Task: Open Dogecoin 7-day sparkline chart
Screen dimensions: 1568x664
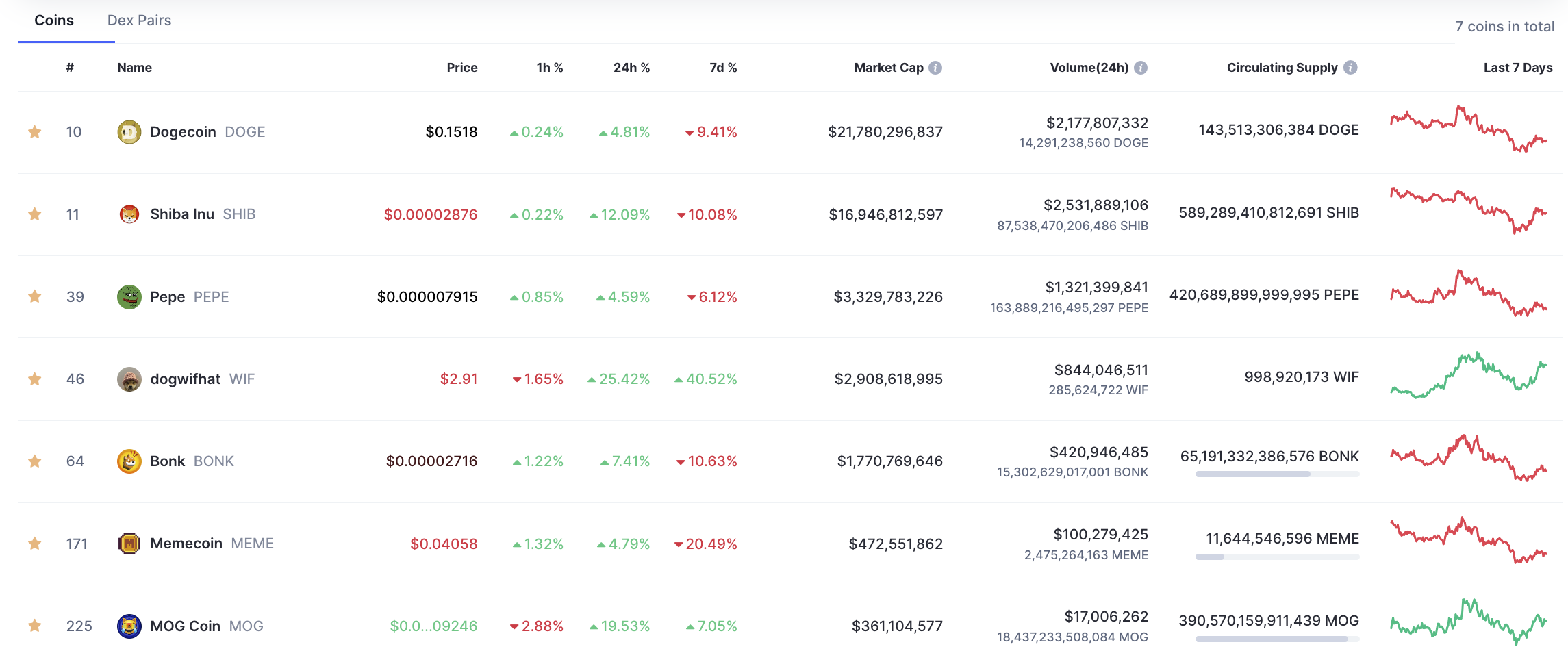Action: tap(1468, 129)
